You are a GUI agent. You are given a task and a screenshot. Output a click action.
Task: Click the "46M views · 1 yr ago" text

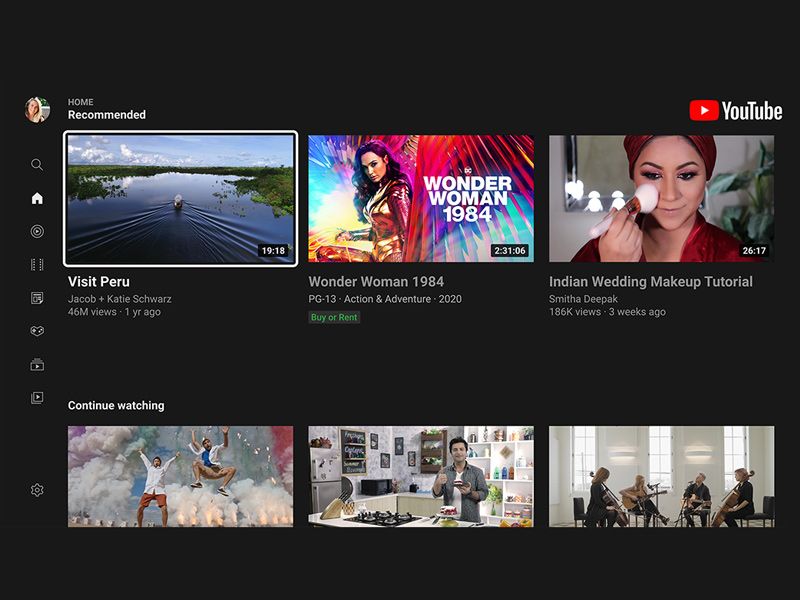pos(114,312)
